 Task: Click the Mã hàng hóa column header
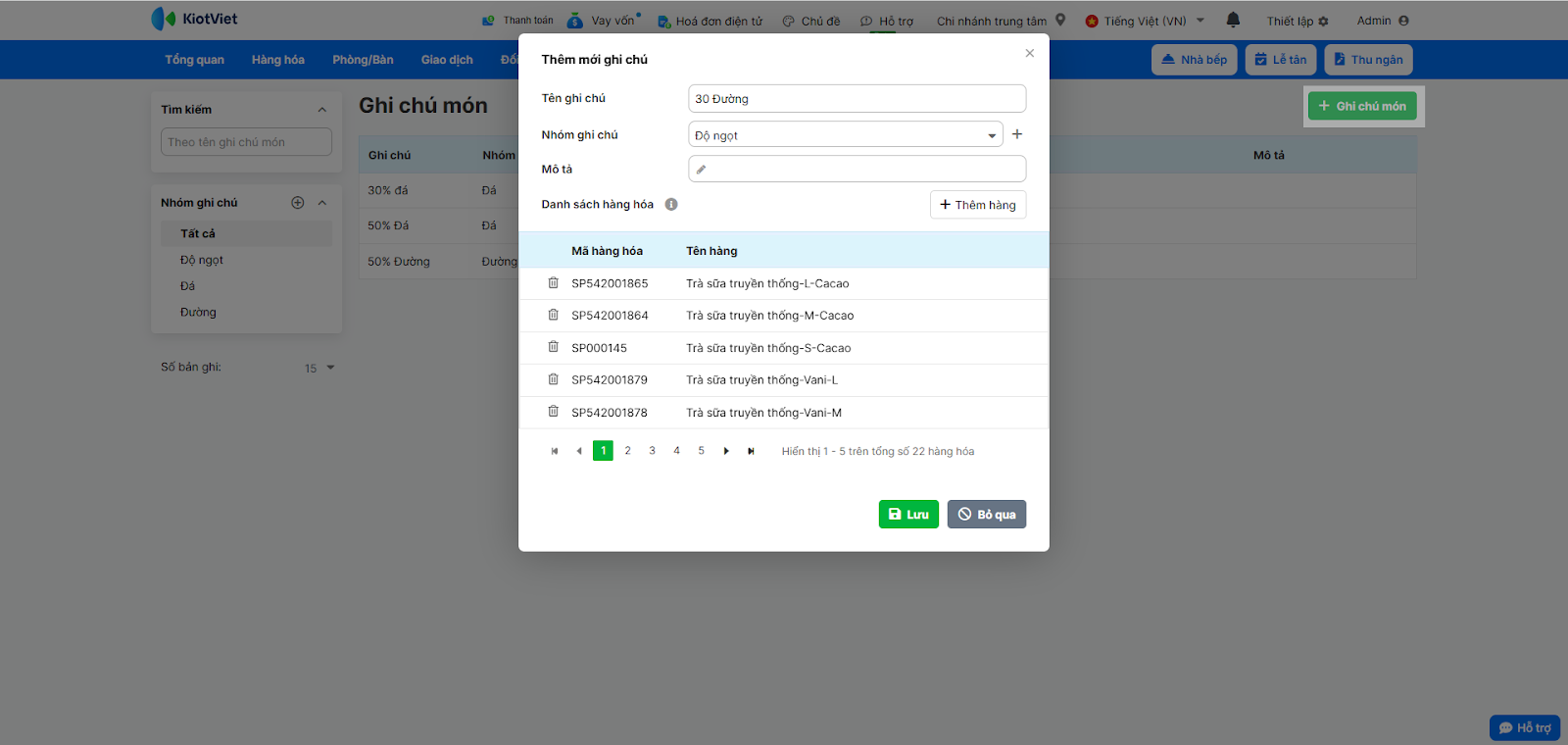click(608, 251)
